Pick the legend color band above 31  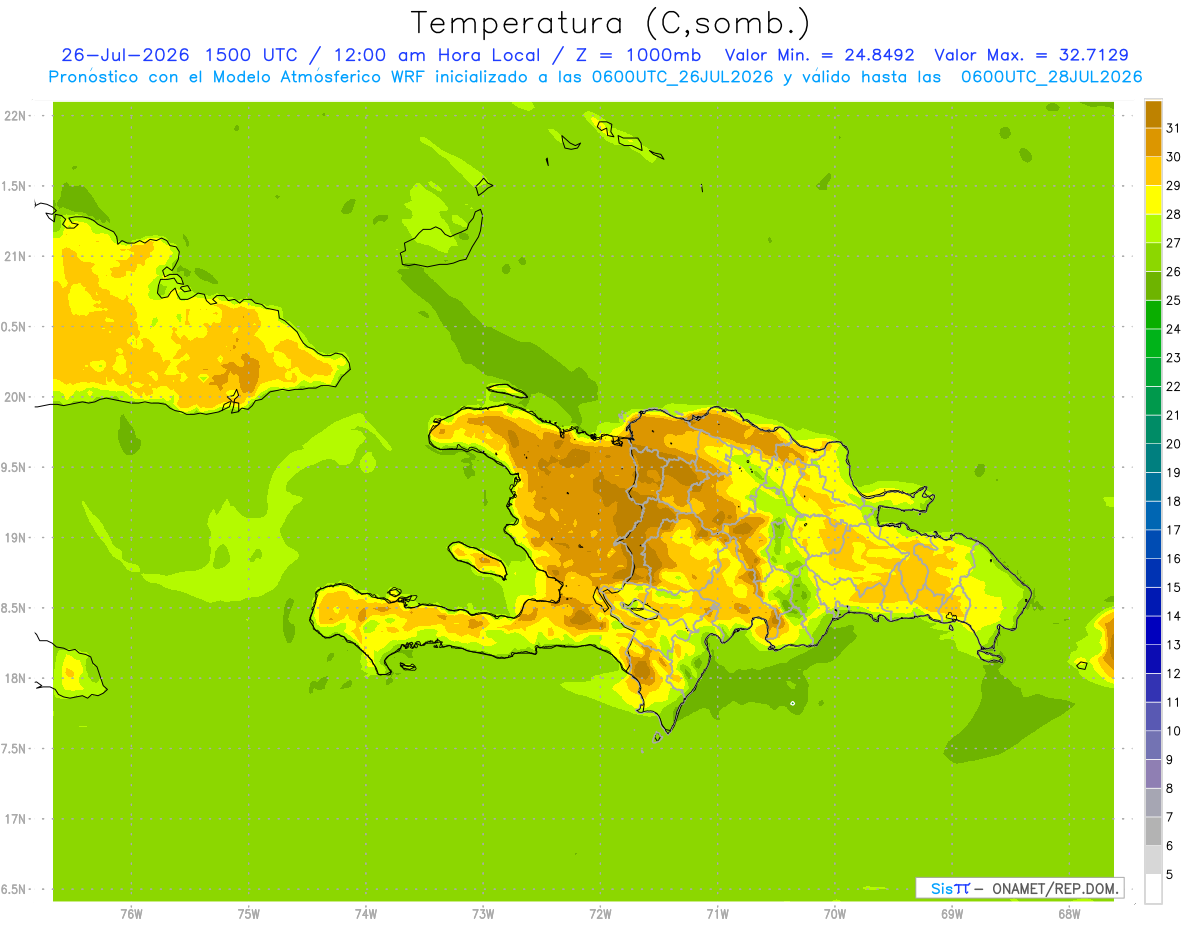1153,114
